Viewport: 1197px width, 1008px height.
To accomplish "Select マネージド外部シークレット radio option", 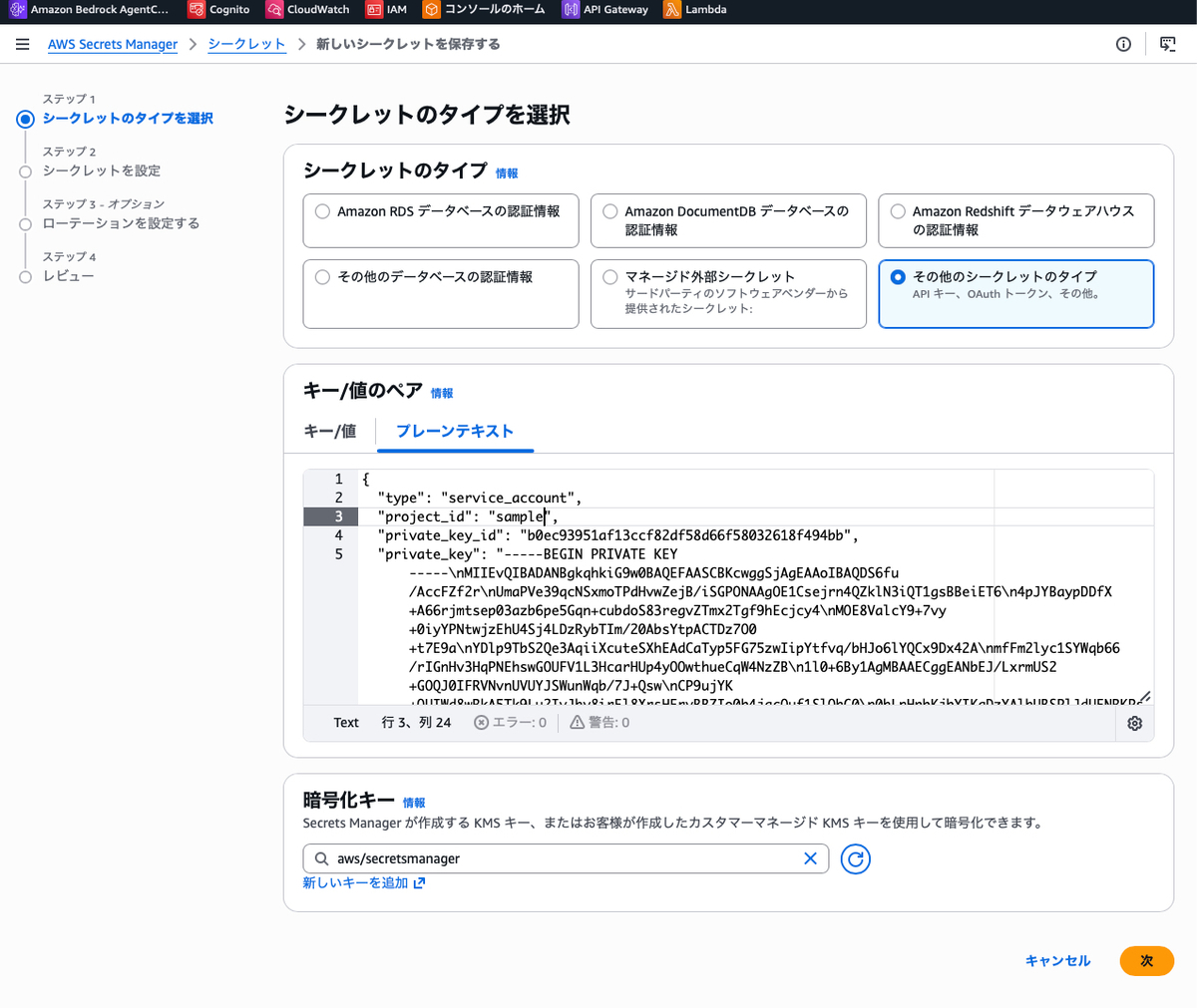I will [610, 277].
